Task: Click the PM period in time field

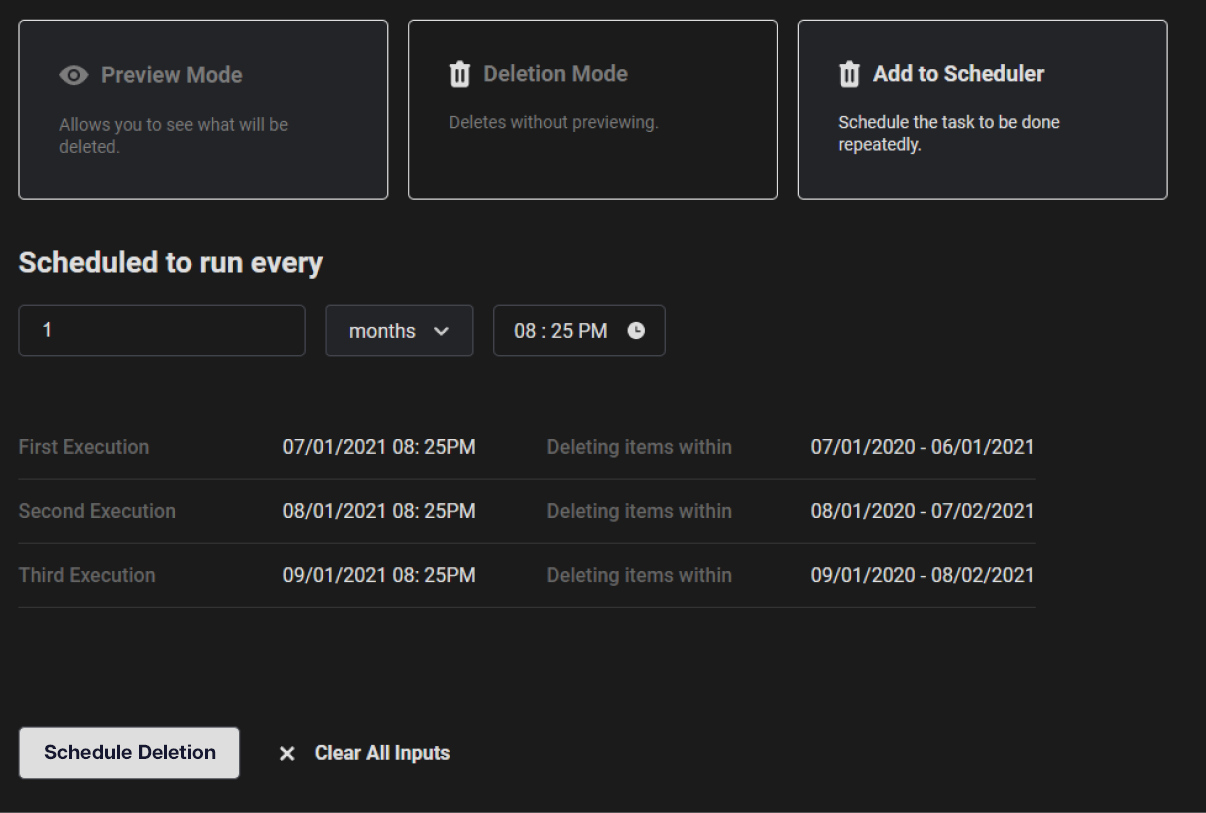Action: pyautogui.click(x=594, y=331)
